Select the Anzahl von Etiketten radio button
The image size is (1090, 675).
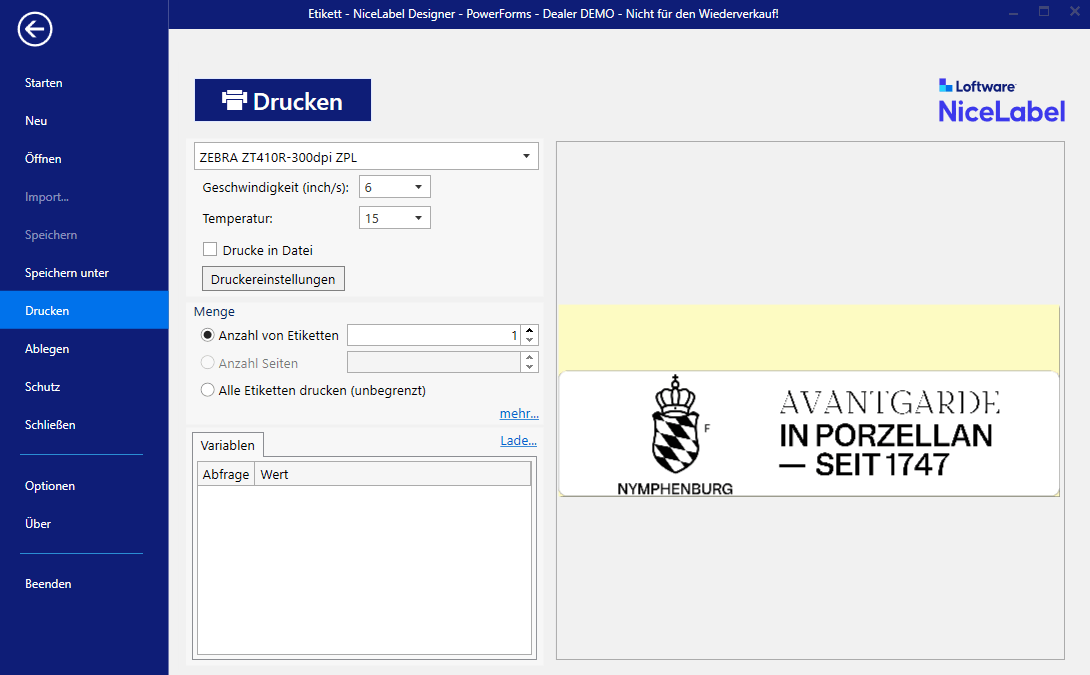point(207,335)
